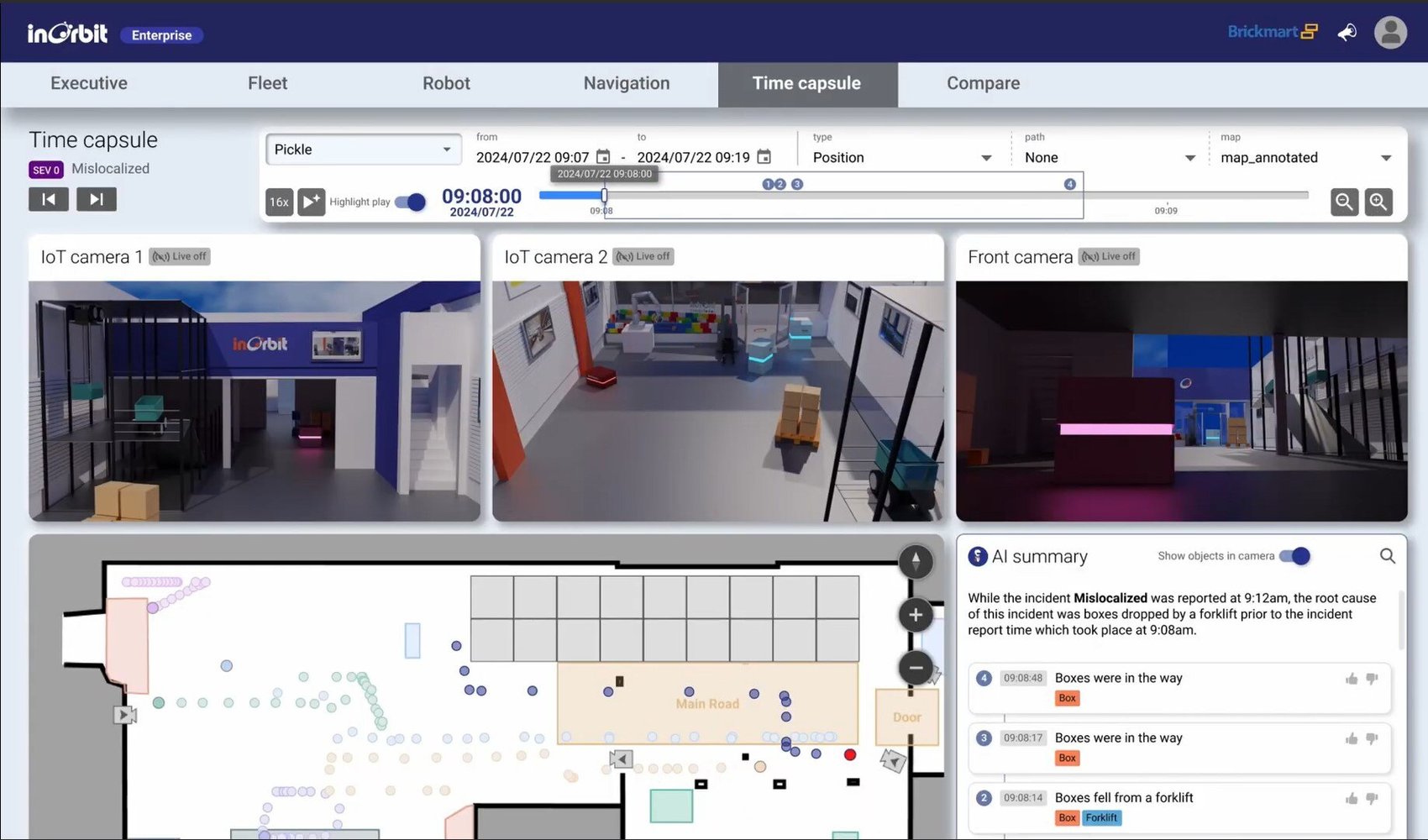Skip to the next incident
The image size is (1428, 840).
[x=96, y=199]
